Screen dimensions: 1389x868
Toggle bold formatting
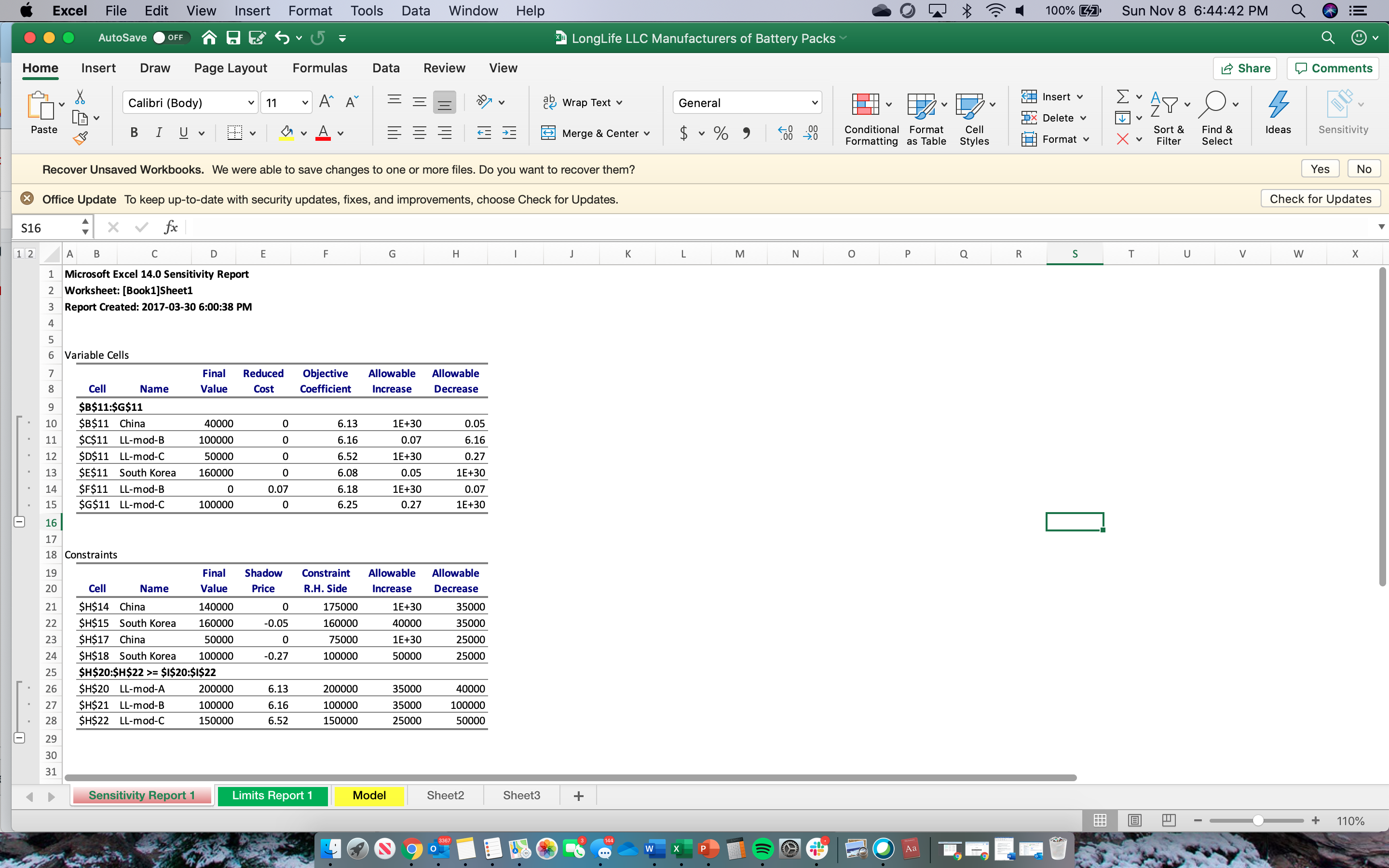pos(134,133)
